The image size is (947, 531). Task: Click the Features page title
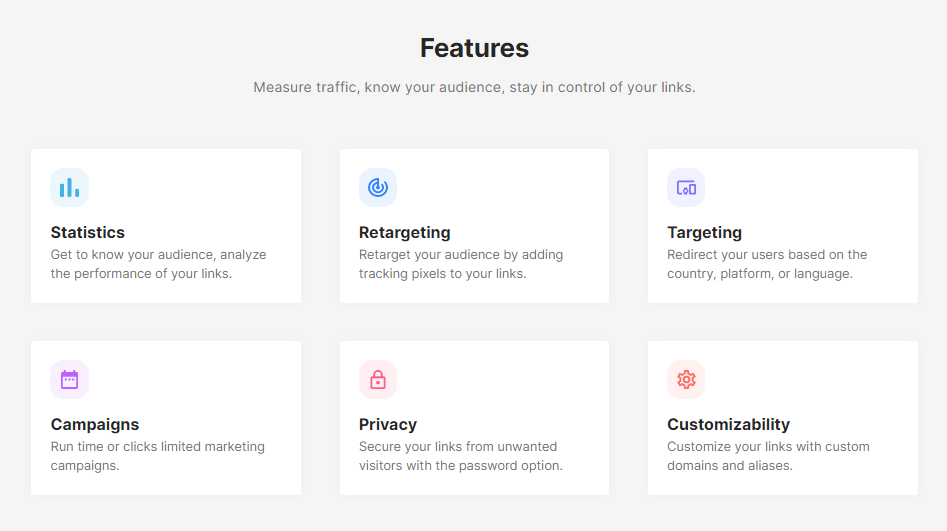point(474,48)
